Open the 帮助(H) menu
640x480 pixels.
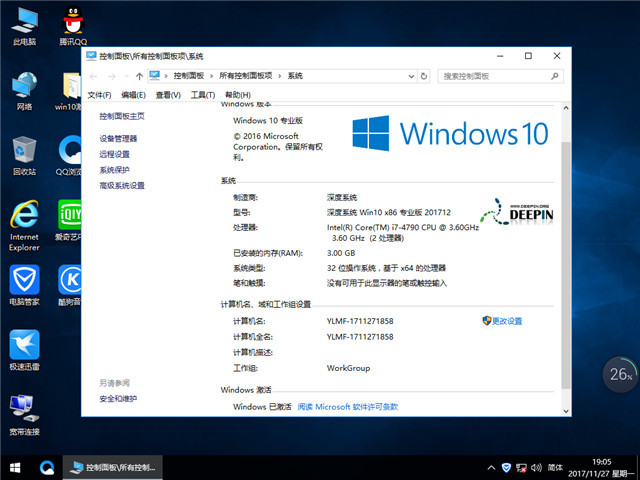(238, 95)
